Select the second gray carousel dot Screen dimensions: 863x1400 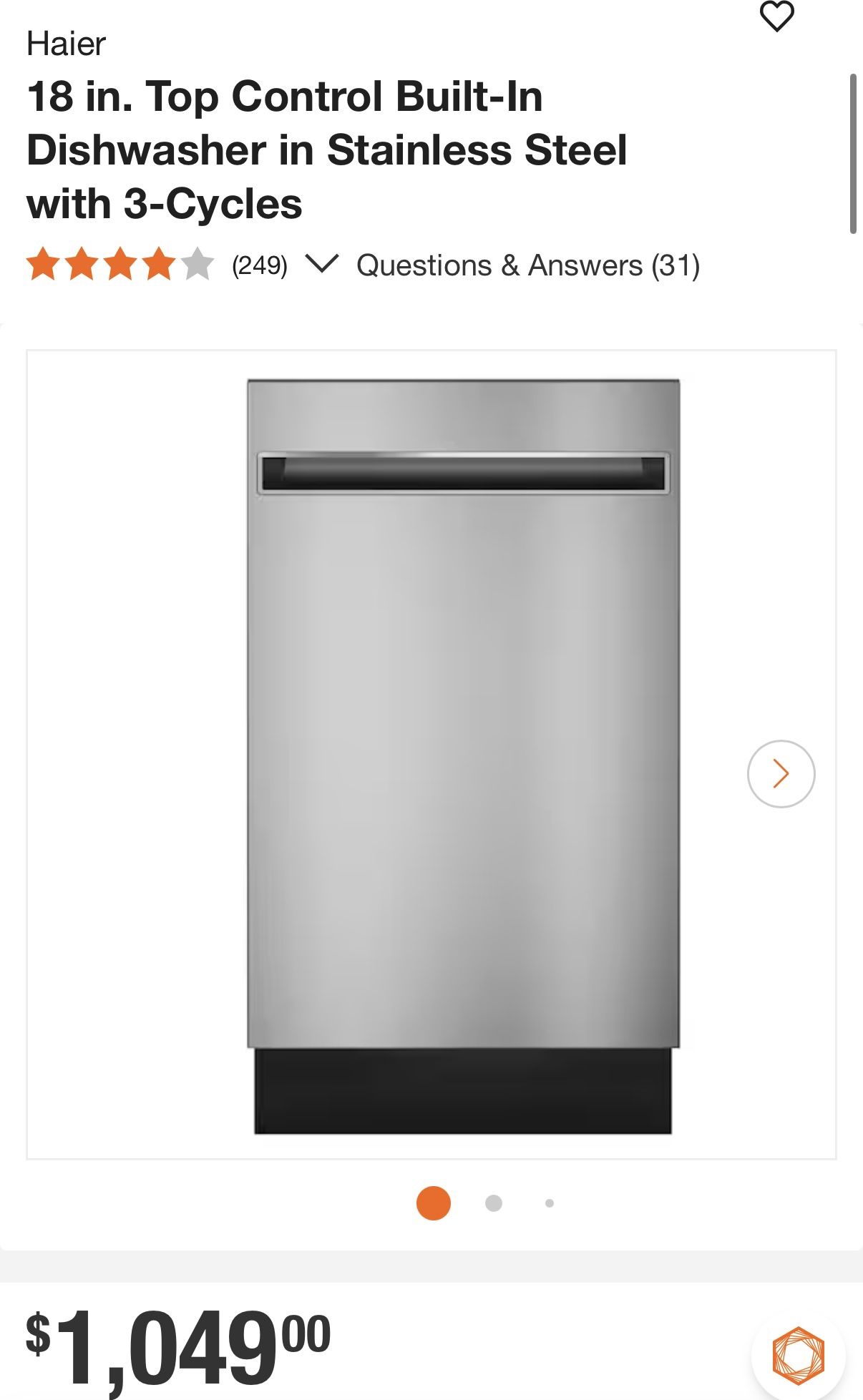(494, 1203)
